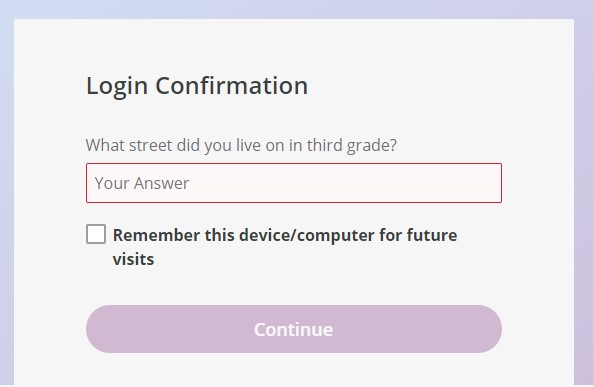593x387 pixels.
Task: Click the third grade street question text
Action: click(x=241, y=145)
